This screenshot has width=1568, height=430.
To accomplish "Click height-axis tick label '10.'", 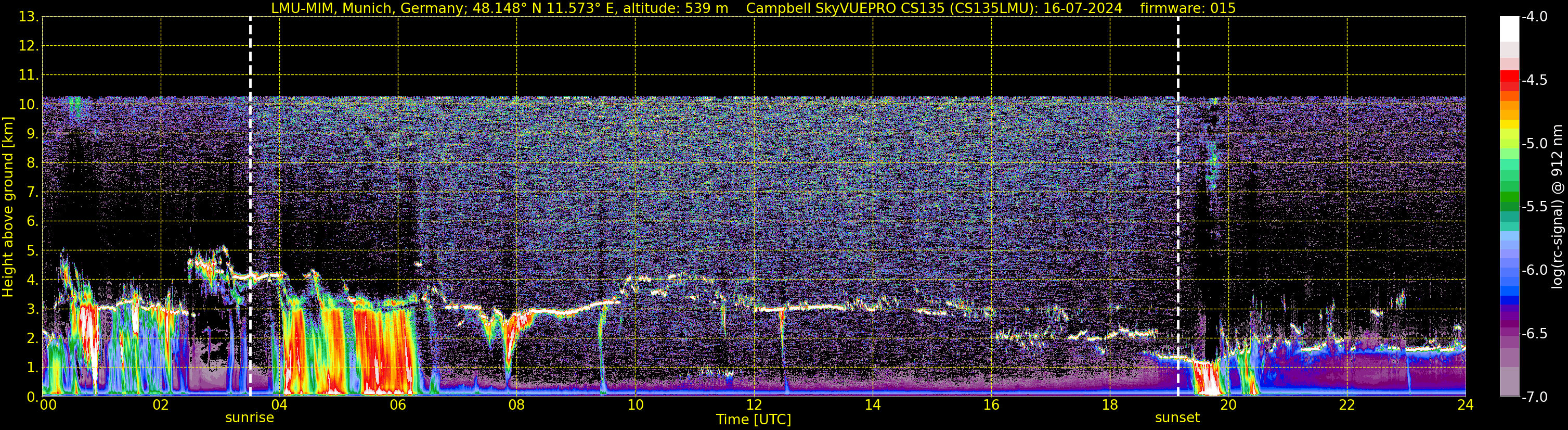I will (29, 105).
